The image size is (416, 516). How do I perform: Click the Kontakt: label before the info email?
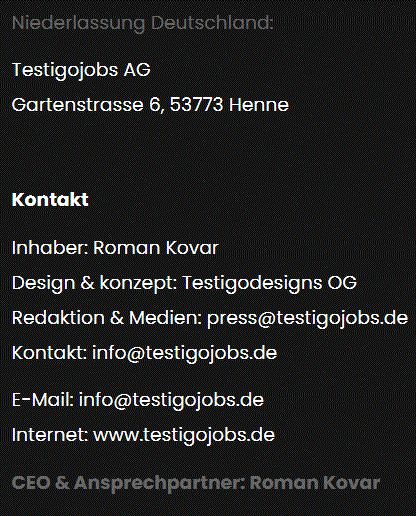click(x=50, y=353)
